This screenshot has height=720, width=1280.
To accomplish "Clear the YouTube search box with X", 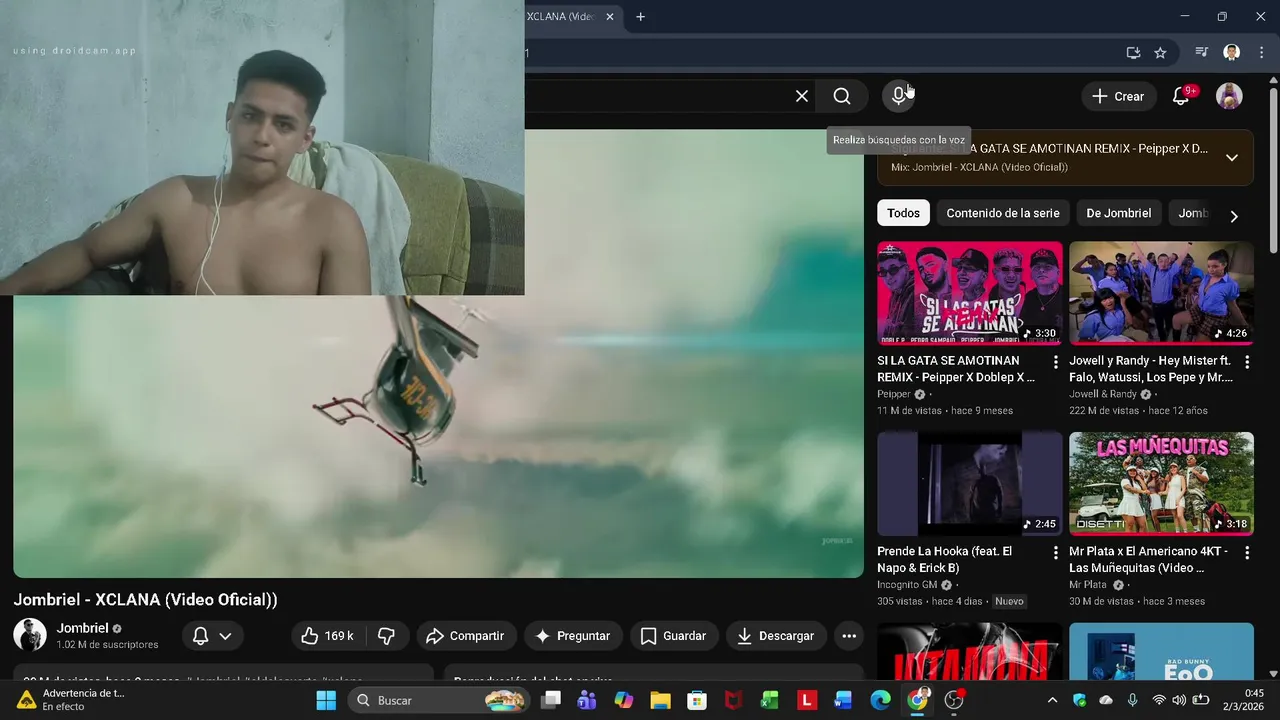I will 802,96.
